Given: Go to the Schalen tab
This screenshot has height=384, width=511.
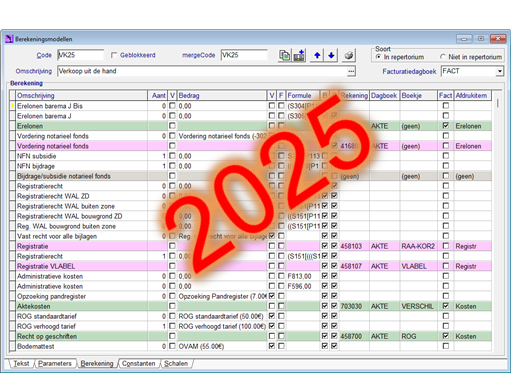Looking at the screenshot, I should pyautogui.click(x=176, y=363).
